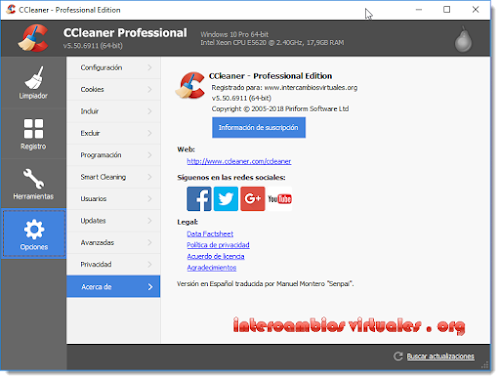Screen dimensions: 500x380
Task: Open the Programación options page
Action: 113,155
